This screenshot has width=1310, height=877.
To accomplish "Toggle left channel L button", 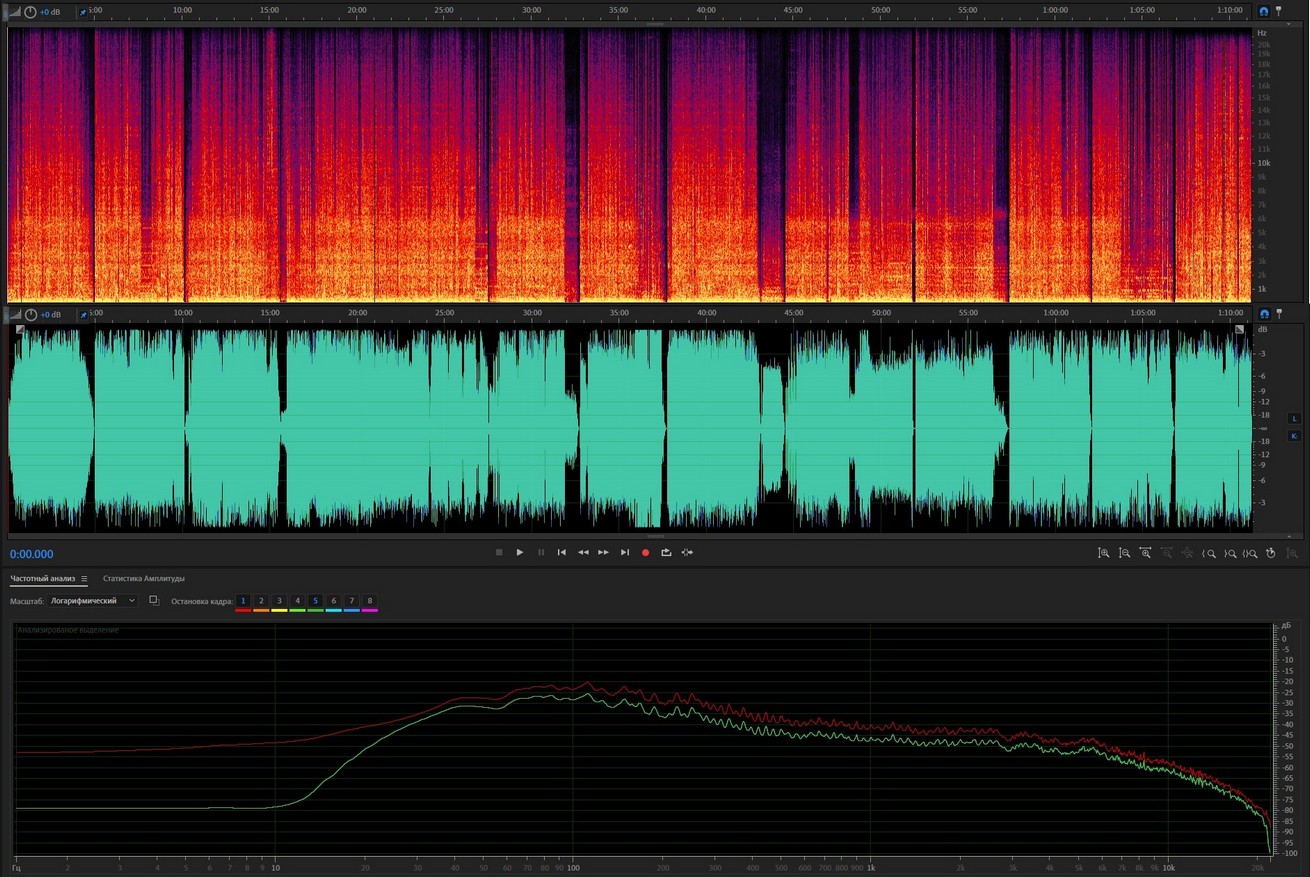I will click(x=1294, y=419).
